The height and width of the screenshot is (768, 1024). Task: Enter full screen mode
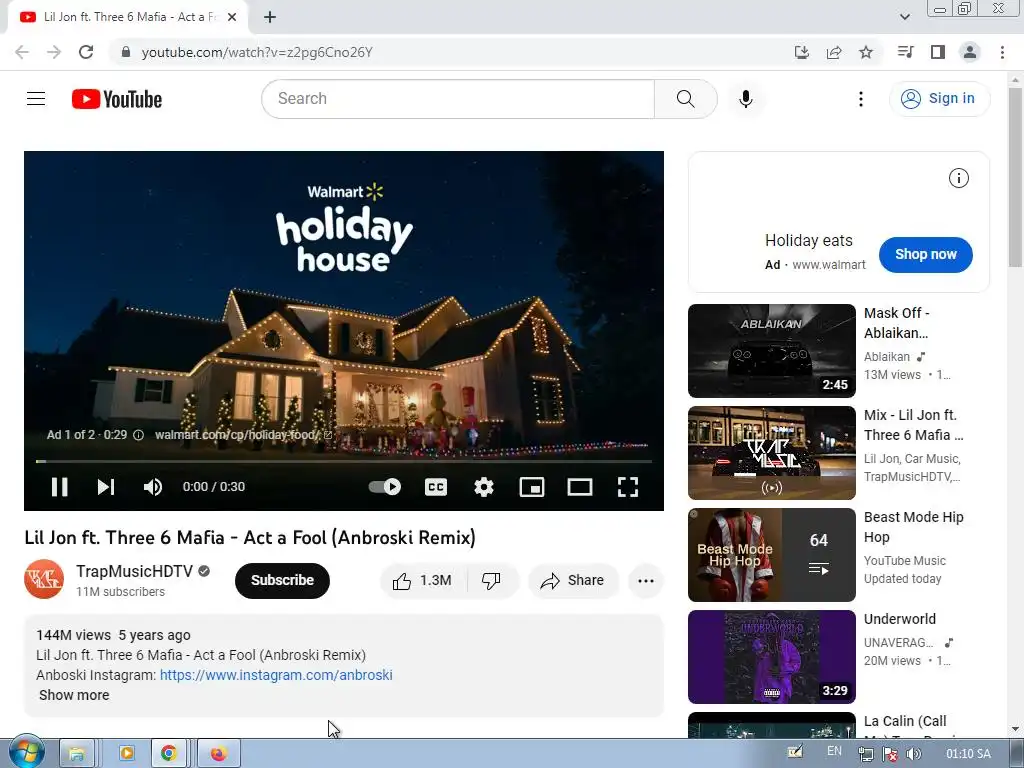tap(628, 487)
